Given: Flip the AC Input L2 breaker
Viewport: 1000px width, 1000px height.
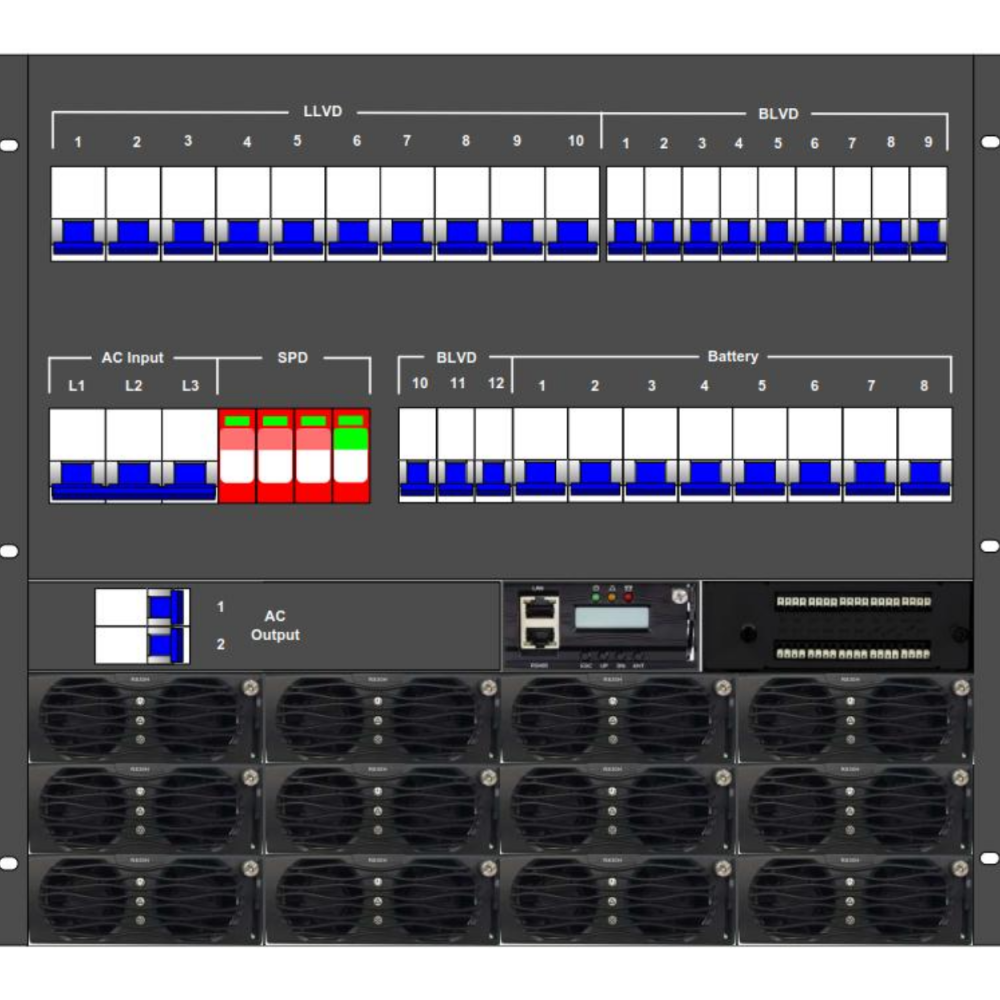Looking at the screenshot, I should (133, 473).
